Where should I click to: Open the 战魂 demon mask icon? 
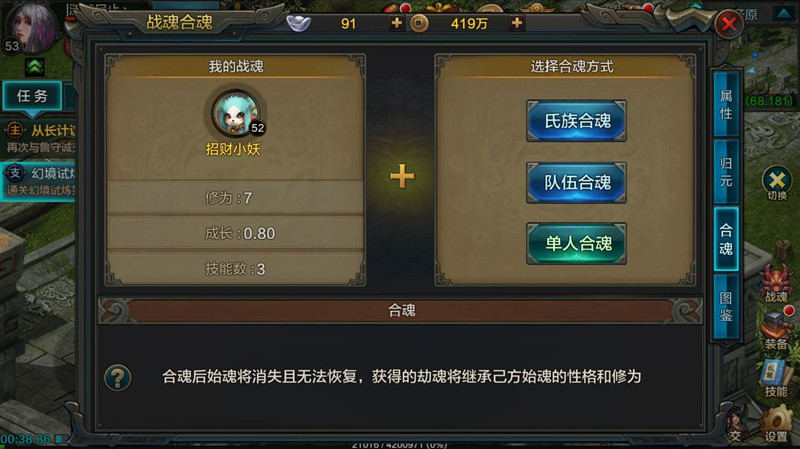(776, 283)
